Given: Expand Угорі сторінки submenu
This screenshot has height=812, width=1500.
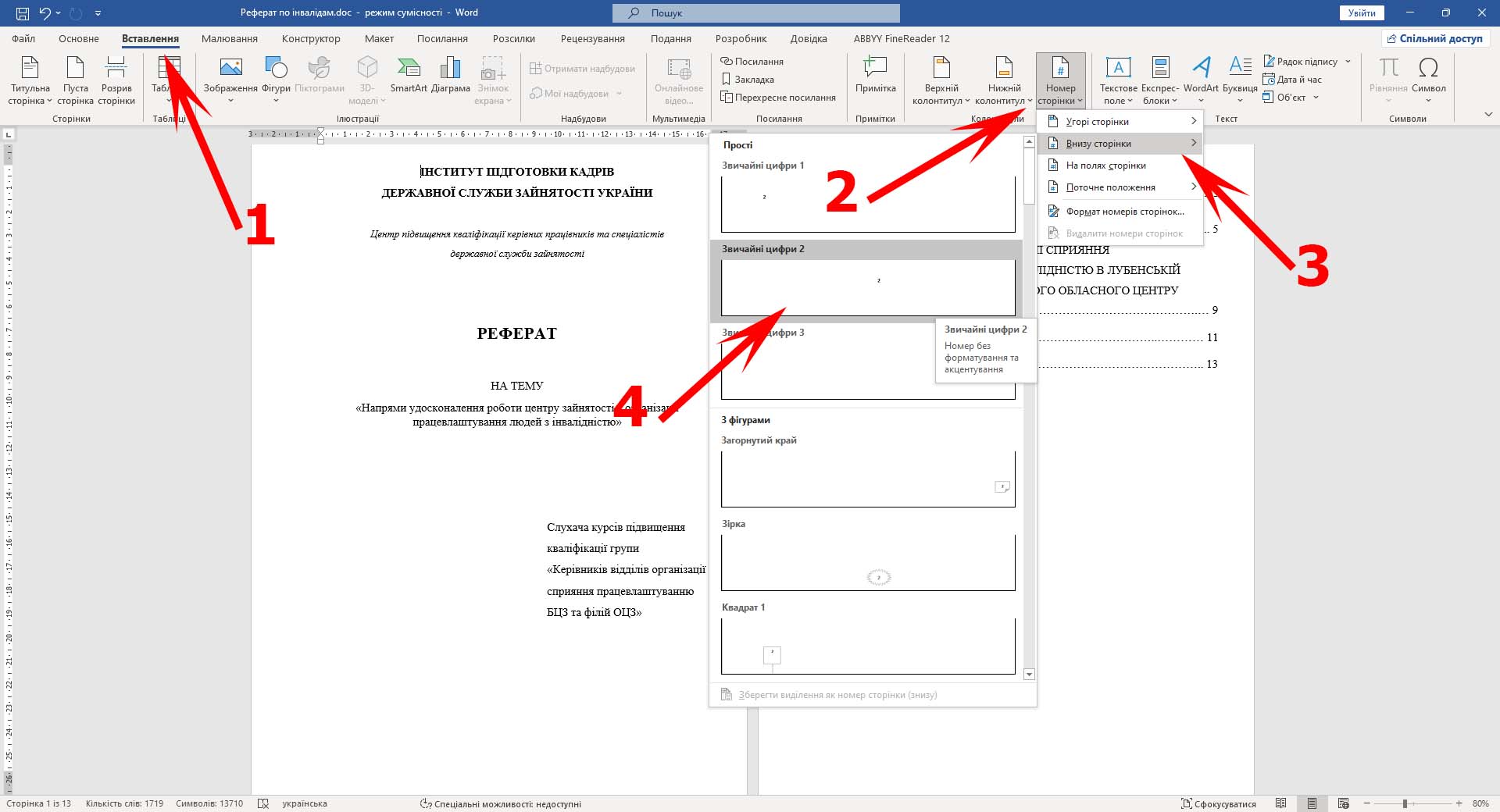Looking at the screenshot, I should pos(1120,121).
